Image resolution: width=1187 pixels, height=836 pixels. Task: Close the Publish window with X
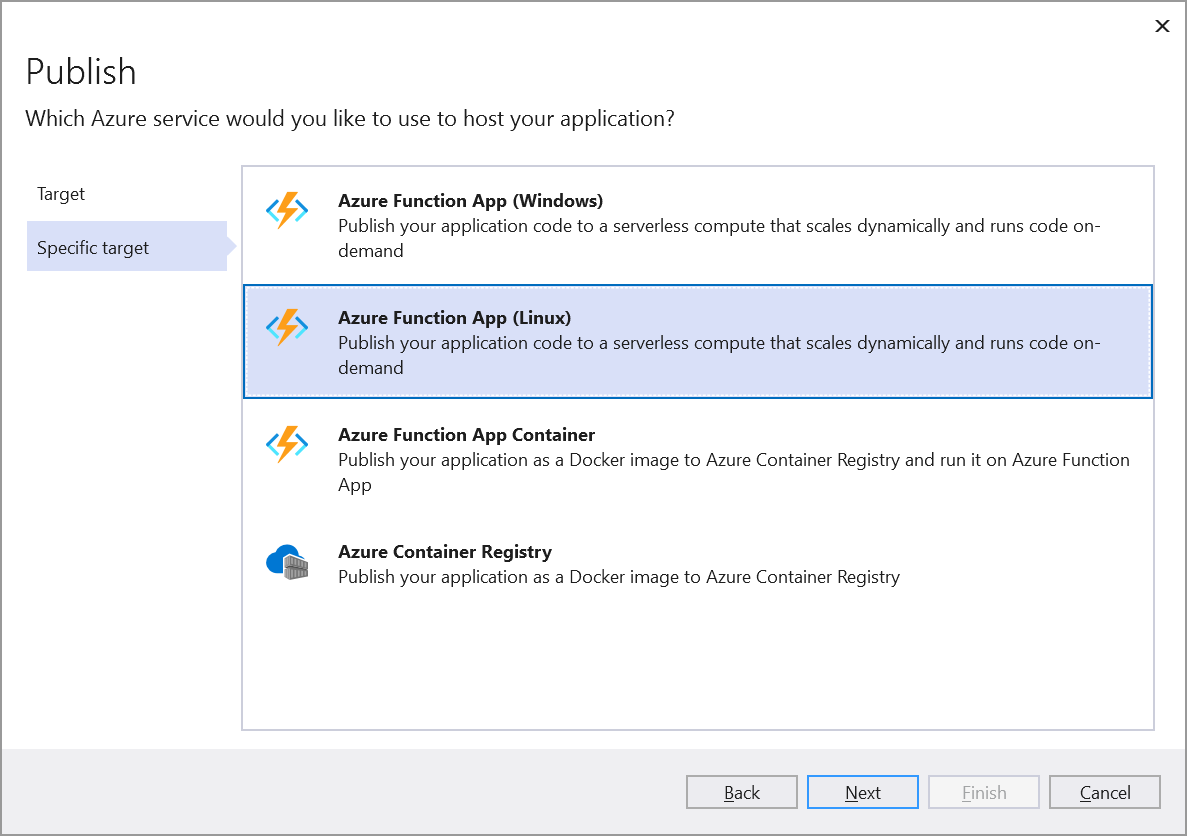[x=1162, y=27]
